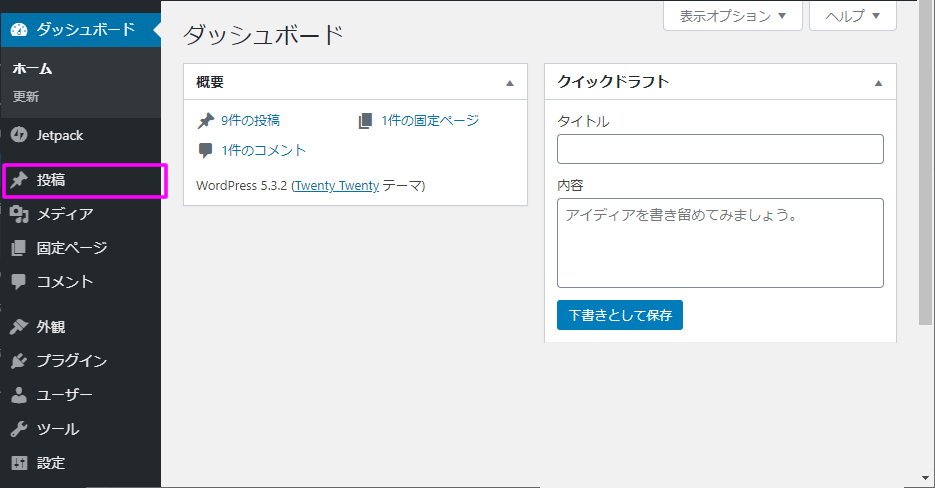
Task: Click the 固定ページ pages icon
Action: [19, 248]
